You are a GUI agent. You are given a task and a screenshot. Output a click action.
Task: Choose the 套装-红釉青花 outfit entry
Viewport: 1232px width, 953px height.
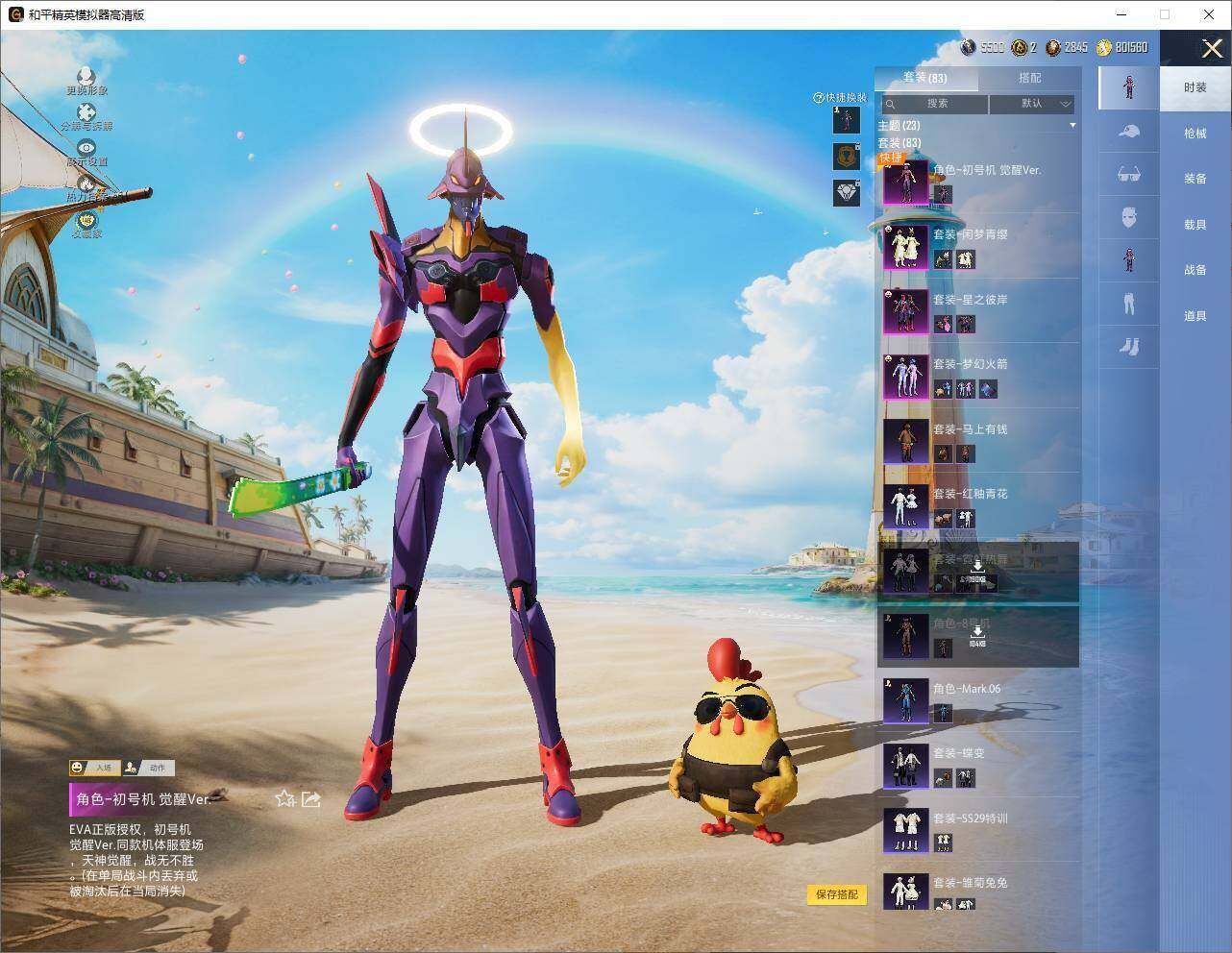point(978,506)
